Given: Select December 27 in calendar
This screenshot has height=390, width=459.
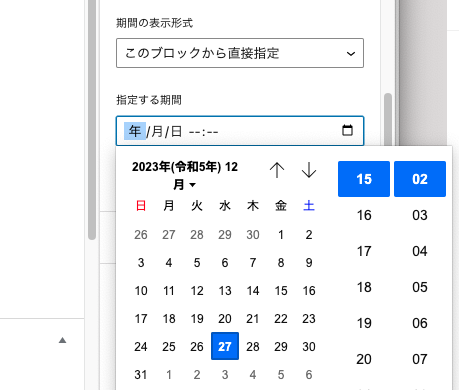Looking at the screenshot, I should pos(225,346).
